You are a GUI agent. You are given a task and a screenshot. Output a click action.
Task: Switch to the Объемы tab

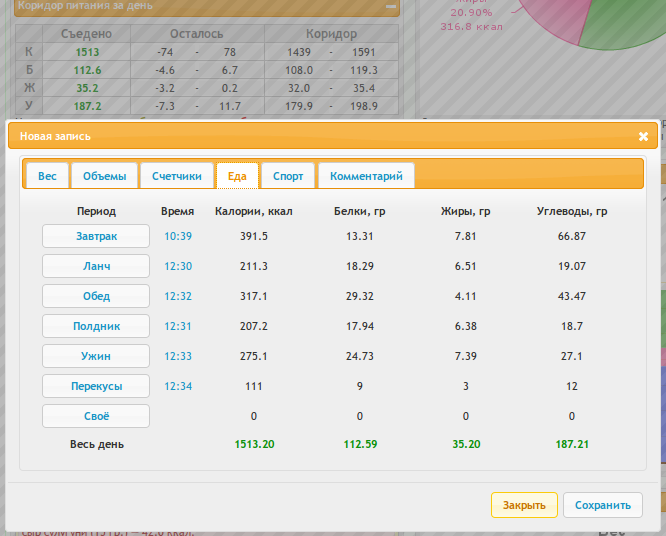pyautogui.click(x=104, y=176)
